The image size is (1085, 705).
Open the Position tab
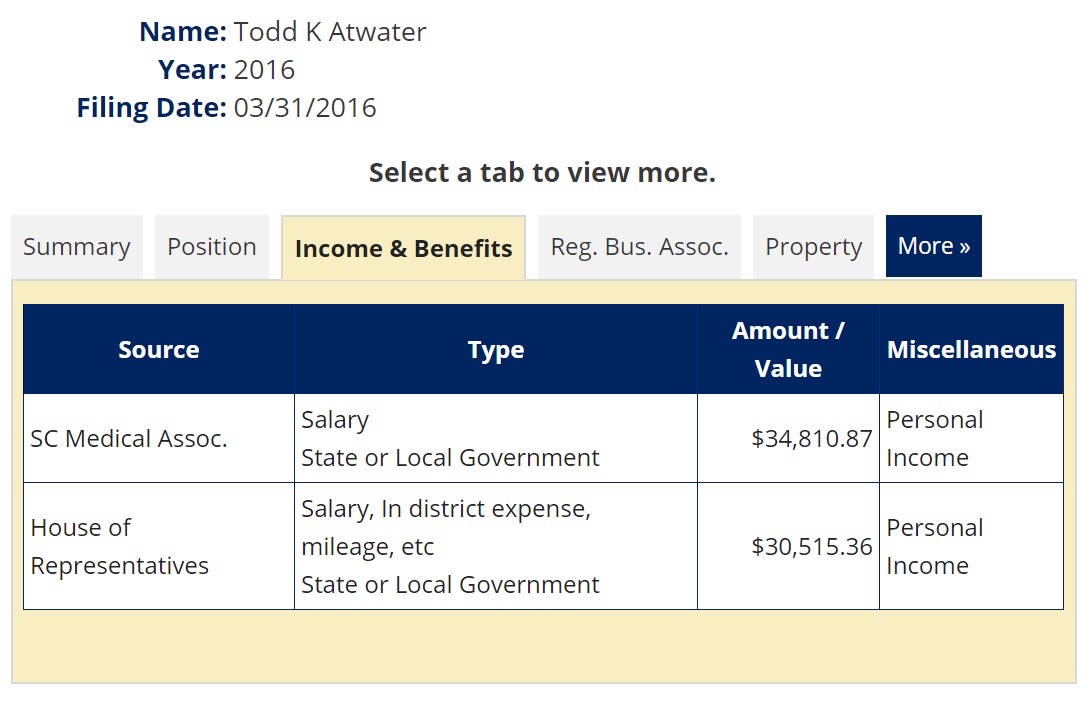(x=212, y=247)
